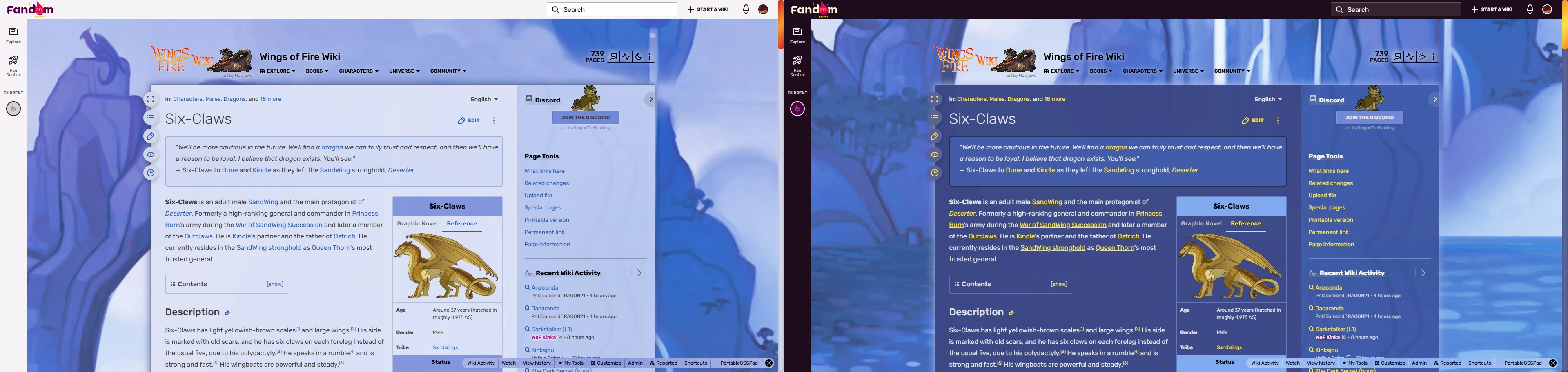Close the PortableCSSPad toolbar, light window
This screenshot has width=1568, height=372.
pos(769,363)
